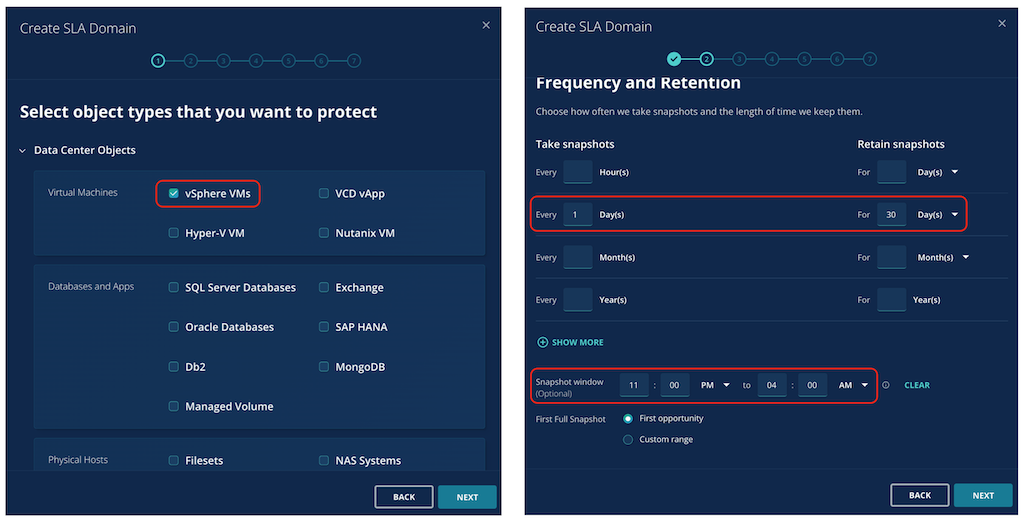1024x523 pixels.
Task: Click the Every Hour(s) frequency input field
Action: (x=577, y=172)
